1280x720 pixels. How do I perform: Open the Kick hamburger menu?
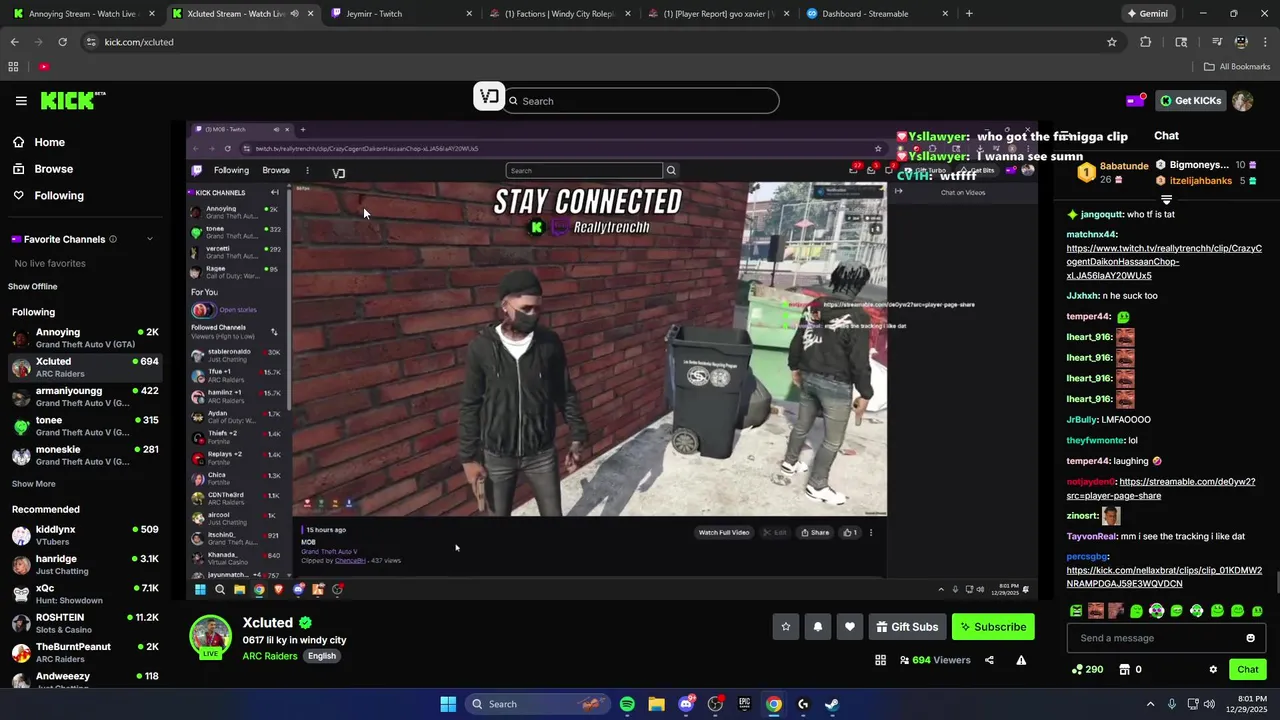pyautogui.click(x=21, y=101)
